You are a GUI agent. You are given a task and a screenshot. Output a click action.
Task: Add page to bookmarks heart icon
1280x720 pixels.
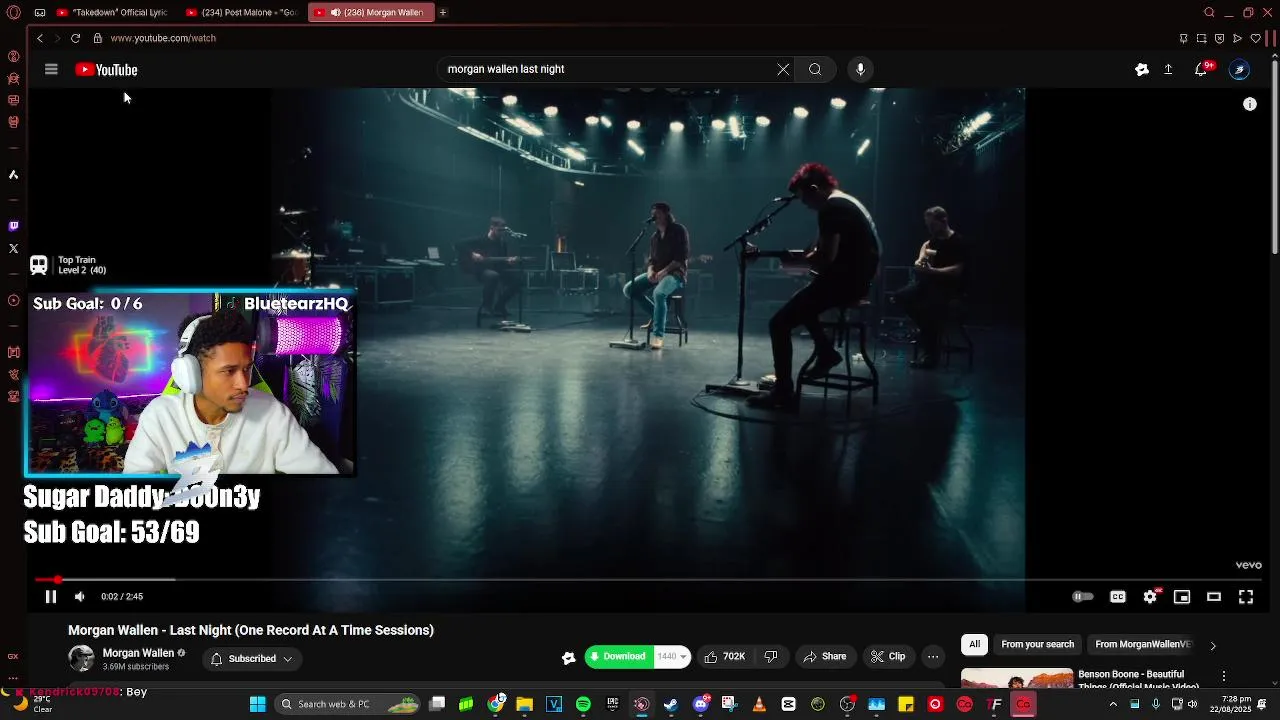coord(1255,38)
